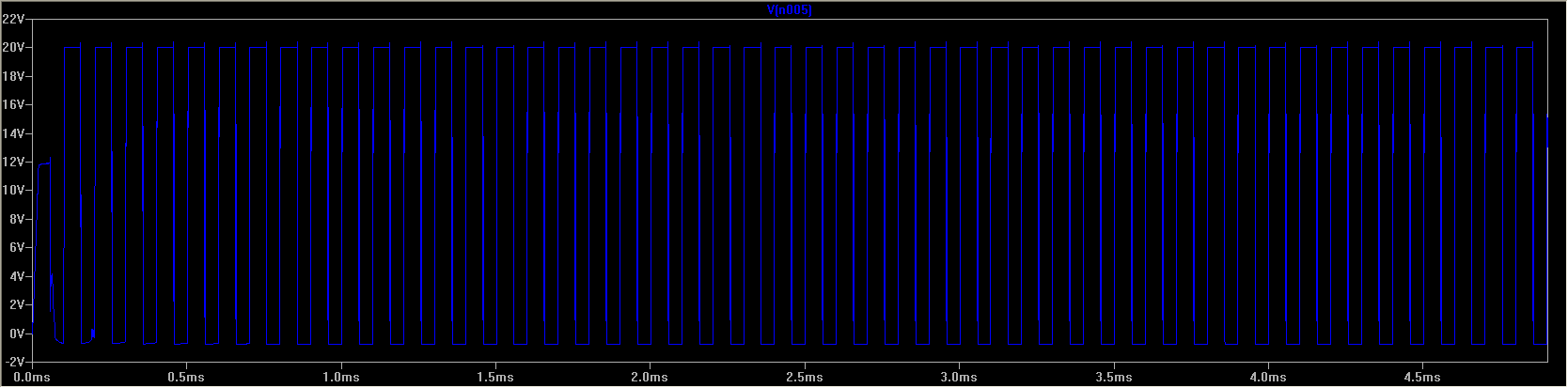Click the 4V vertical axis label

[x=16, y=276]
